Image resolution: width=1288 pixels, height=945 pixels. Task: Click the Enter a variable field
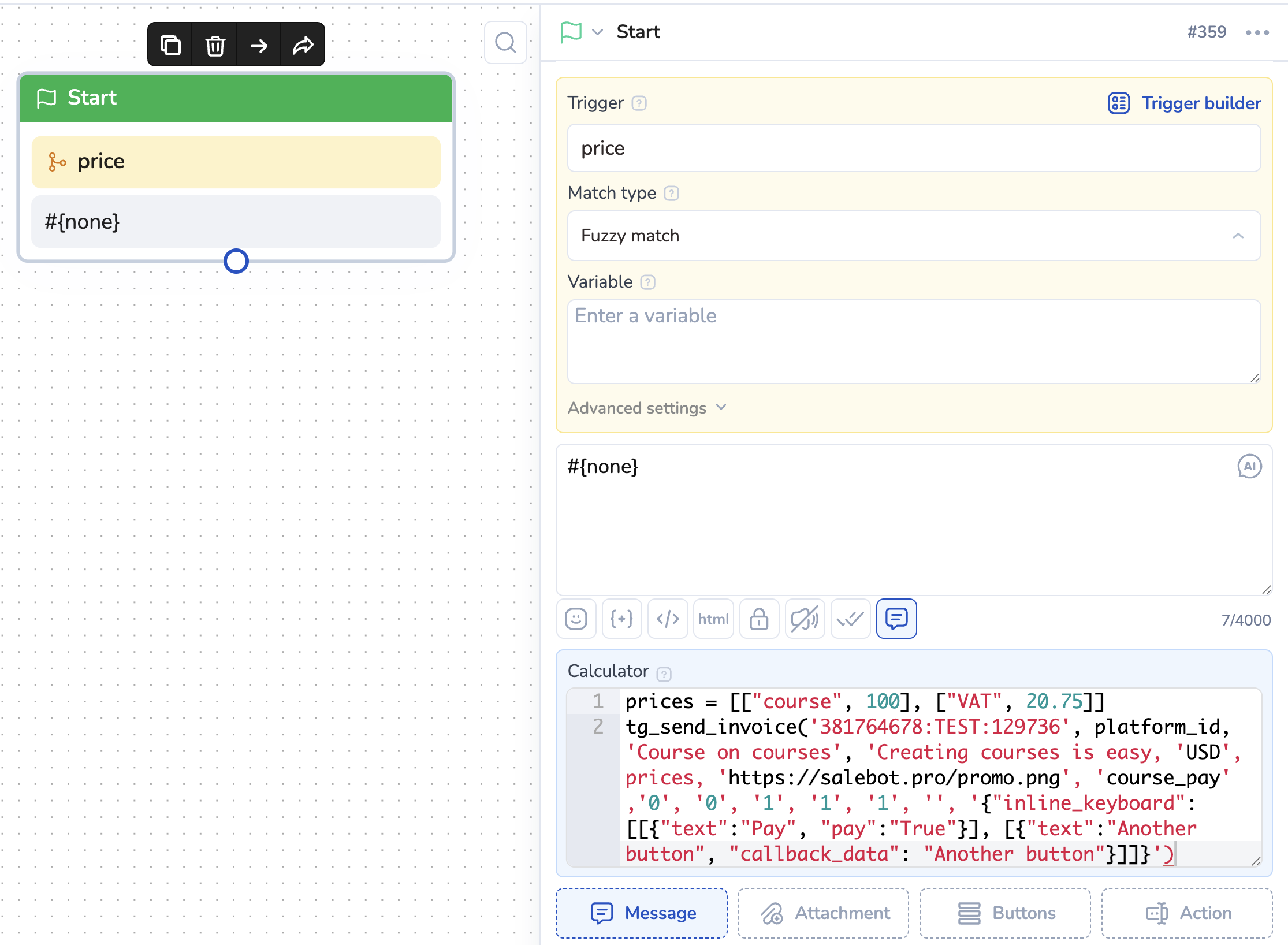pyautogui.click(x=913, y=341)
